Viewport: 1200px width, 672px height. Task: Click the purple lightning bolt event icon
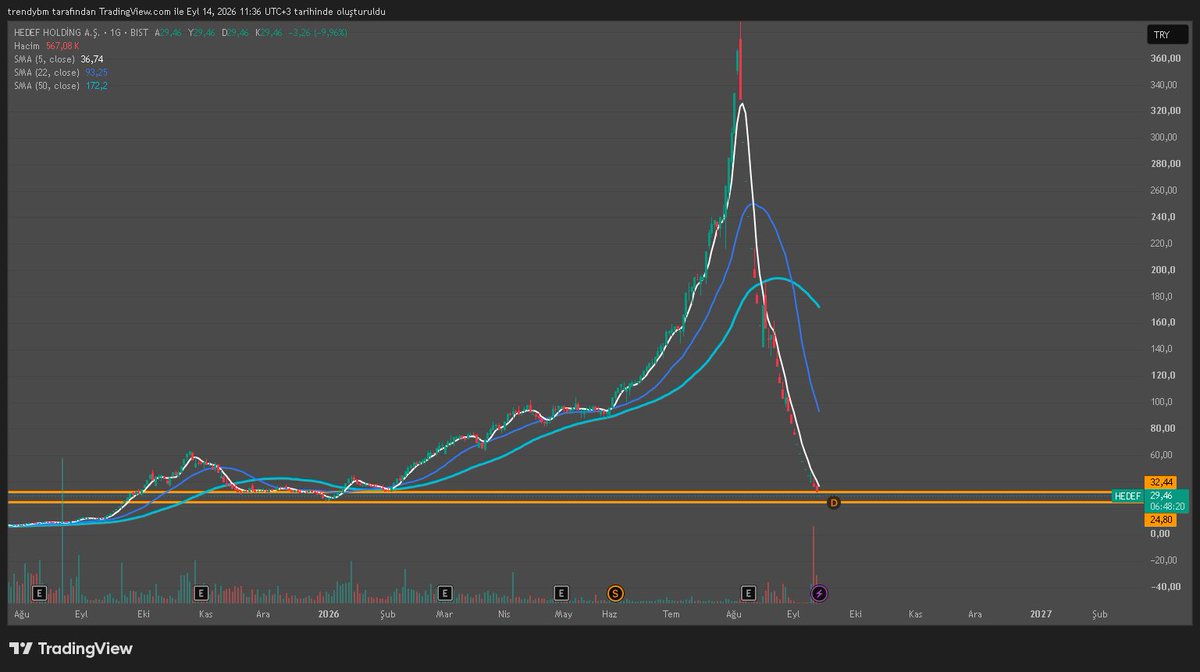click(820, 592)
